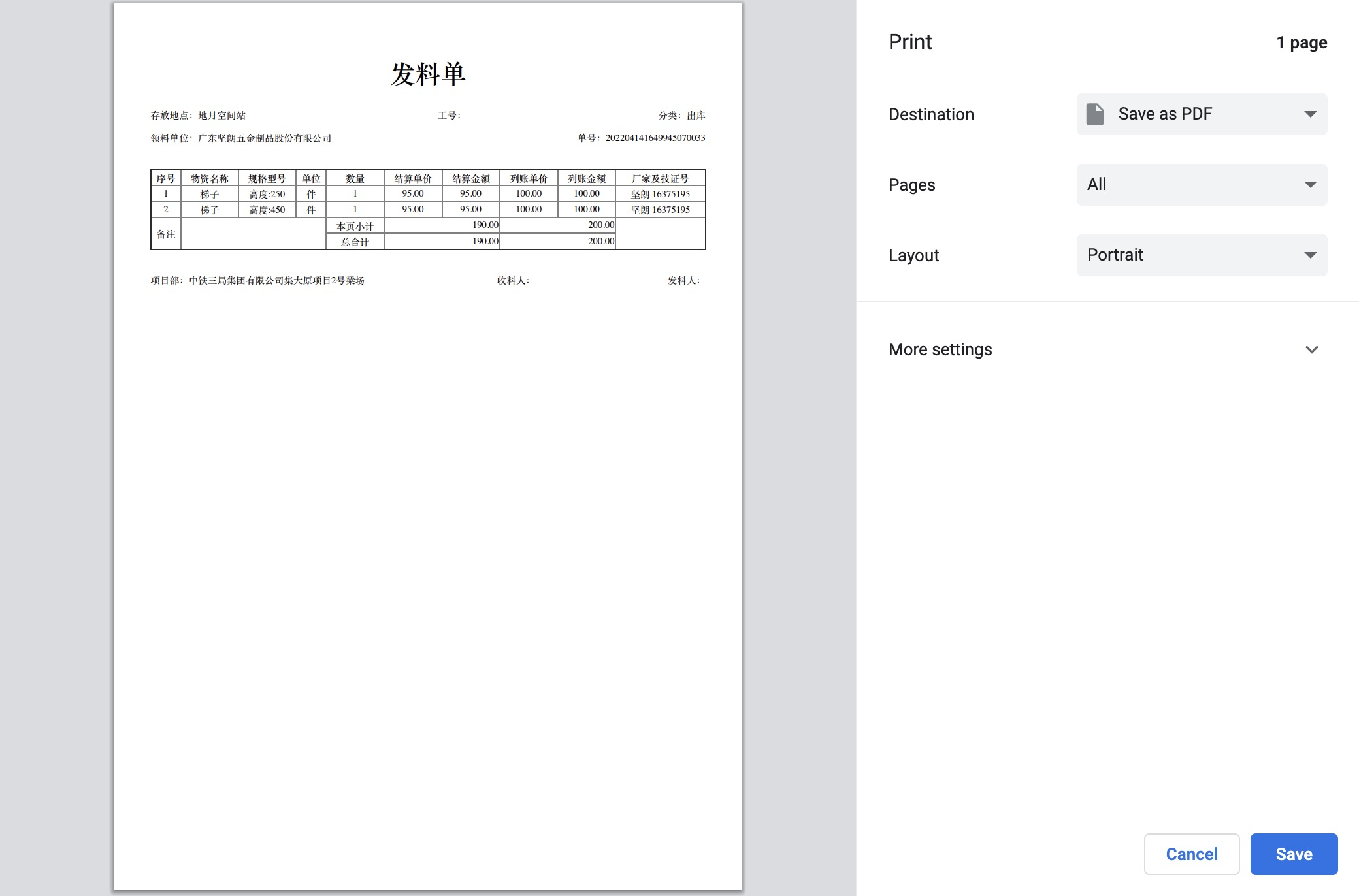The width and height of the screenshot is (1359, 896).
Task: Click the print preview page thumbnail
Action: pos(427,446)
